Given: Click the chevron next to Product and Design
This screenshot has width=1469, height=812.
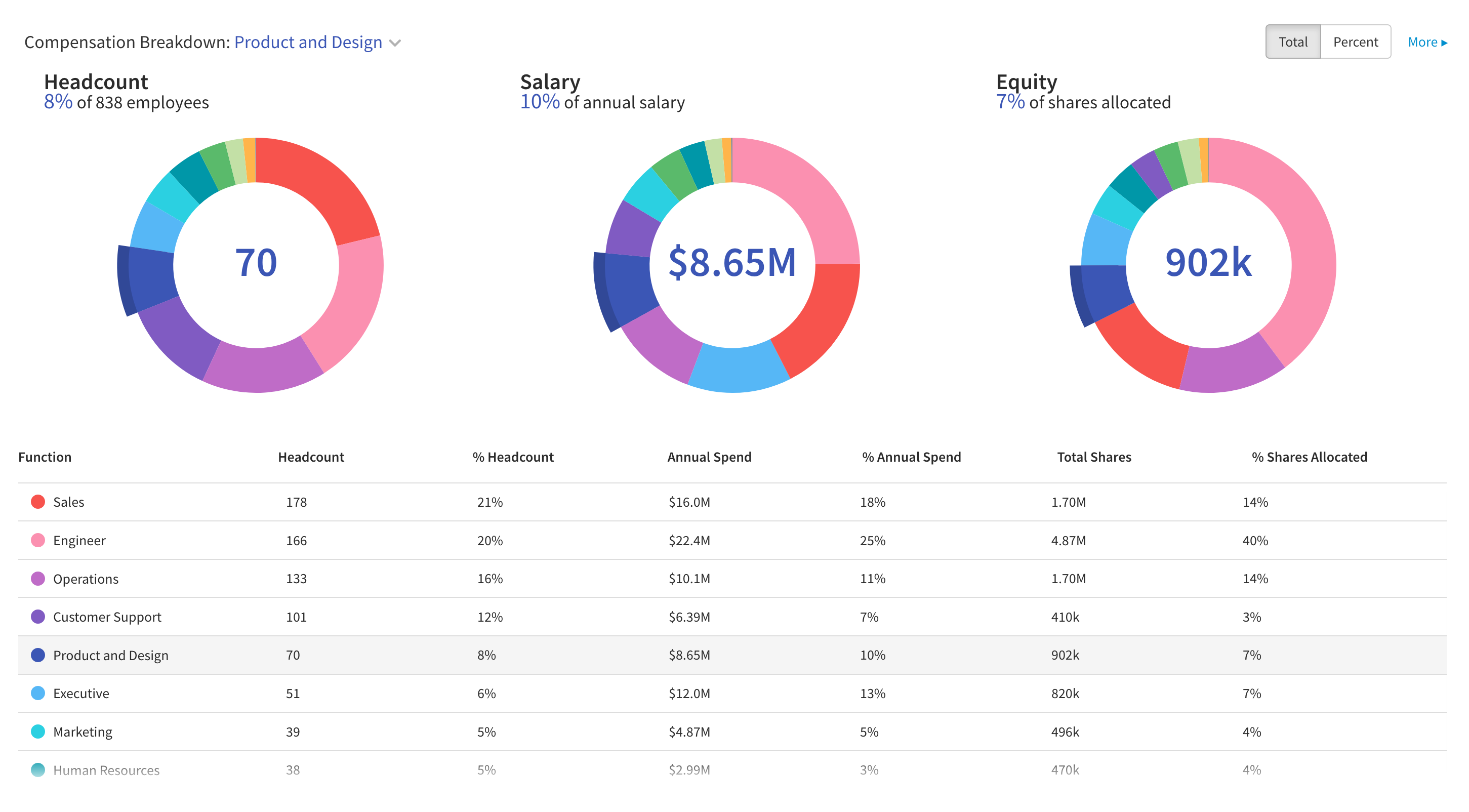Looking at the screenshot, I should 395,44.
